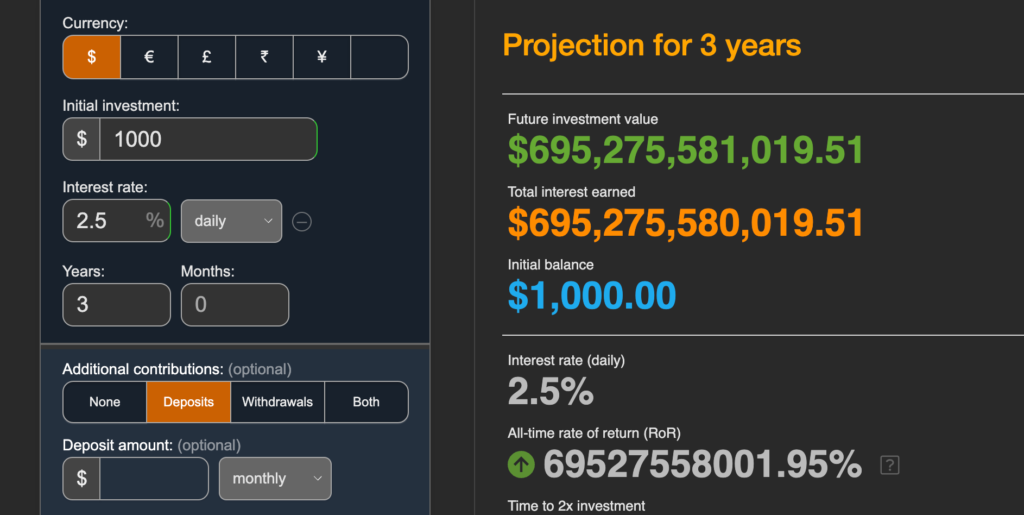This screenshot has width=1024, height=515.
Task: Open the monthly deposit frequency dropdown
Action: coord(275,478)
